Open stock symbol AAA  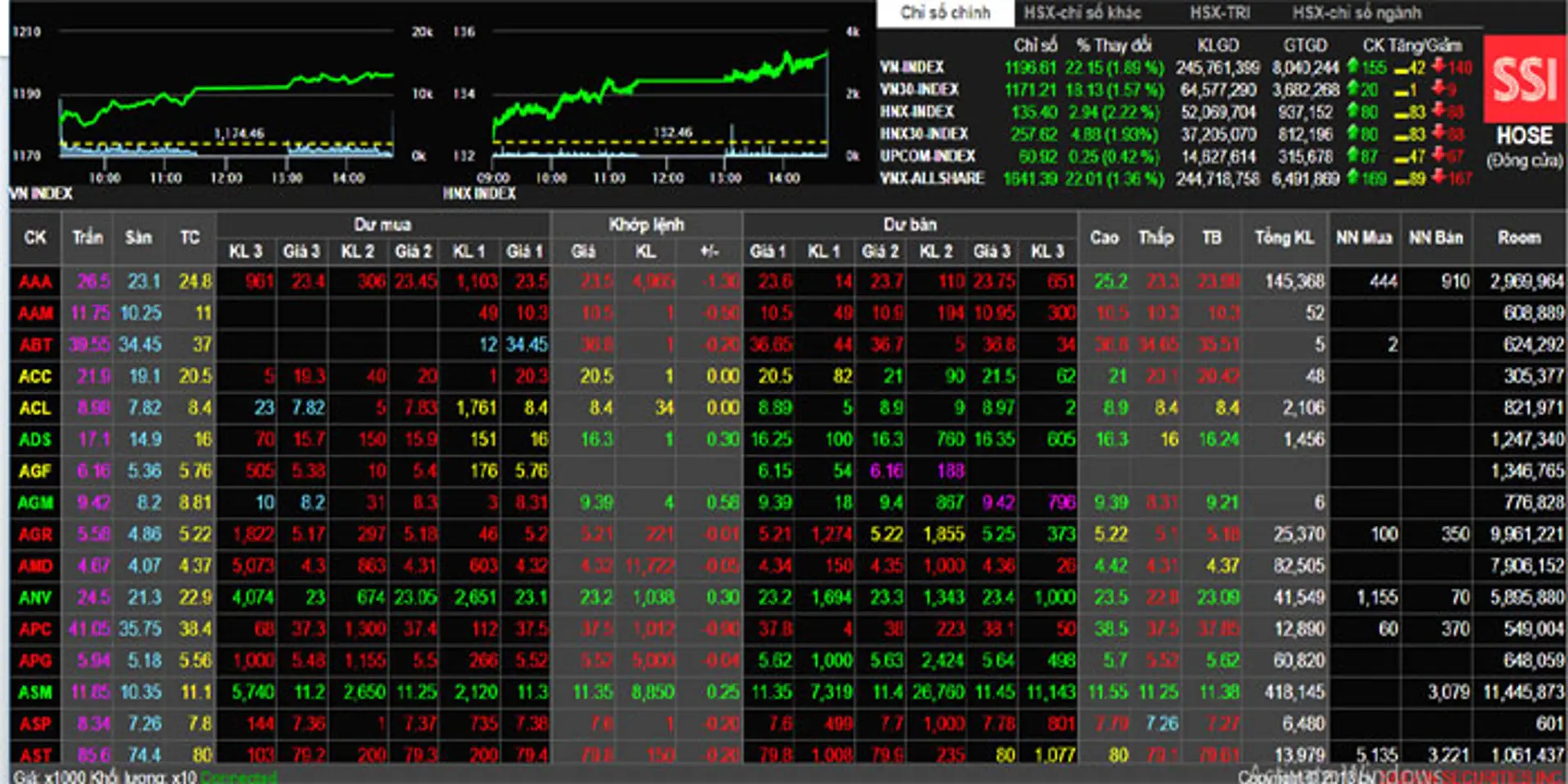35,282
